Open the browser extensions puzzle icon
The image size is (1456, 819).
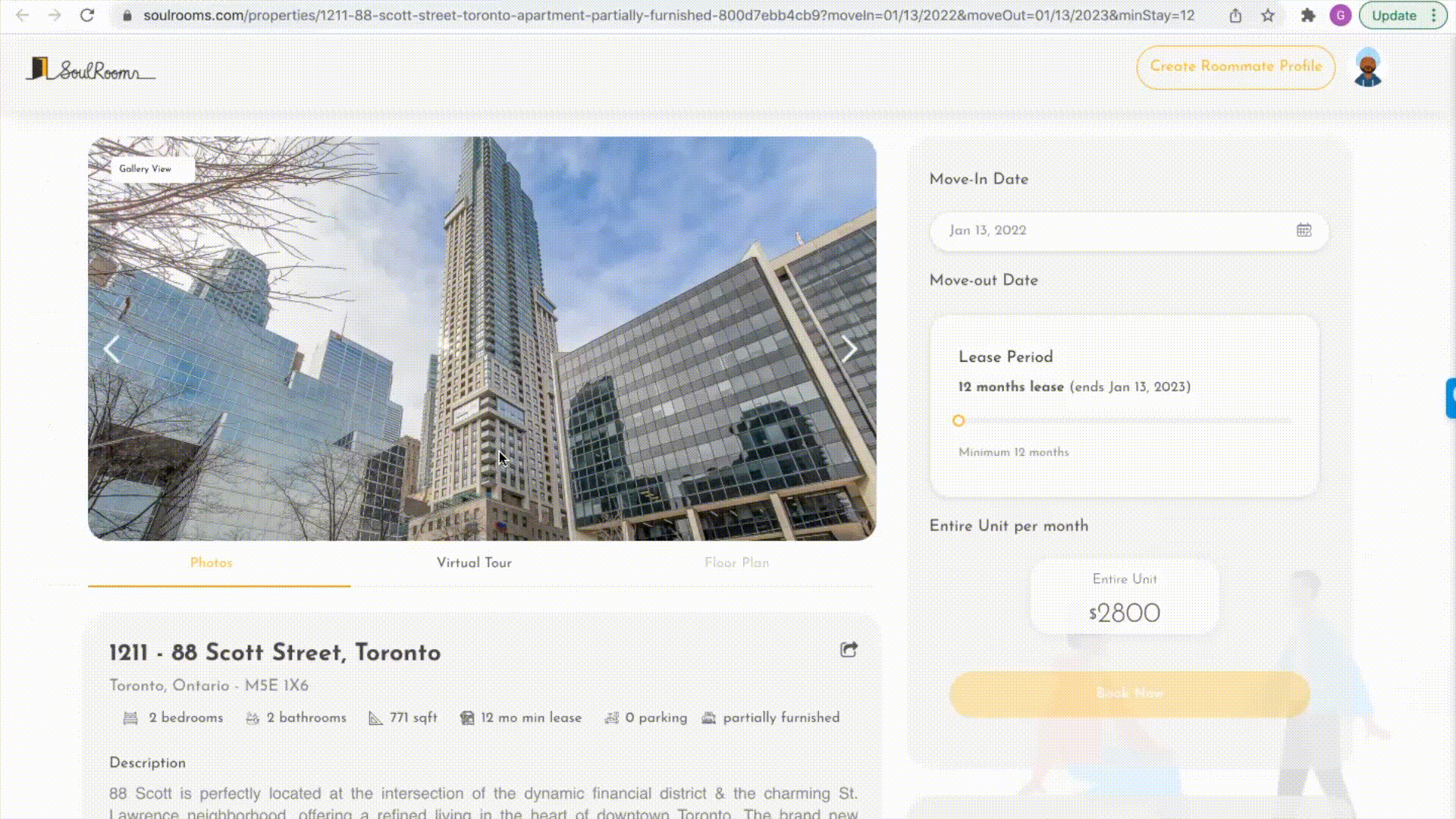pos(1308,15)
